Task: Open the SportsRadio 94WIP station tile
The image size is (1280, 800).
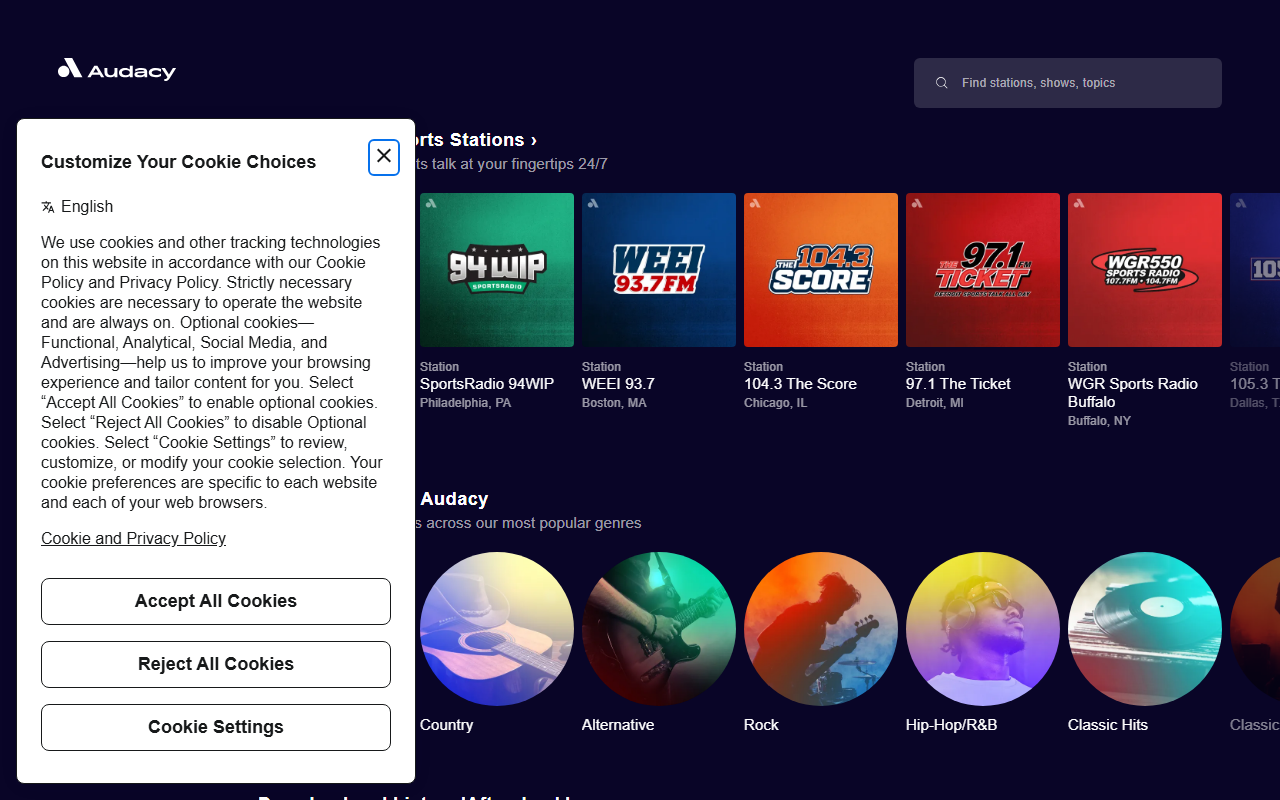Action: click(497, 270)
